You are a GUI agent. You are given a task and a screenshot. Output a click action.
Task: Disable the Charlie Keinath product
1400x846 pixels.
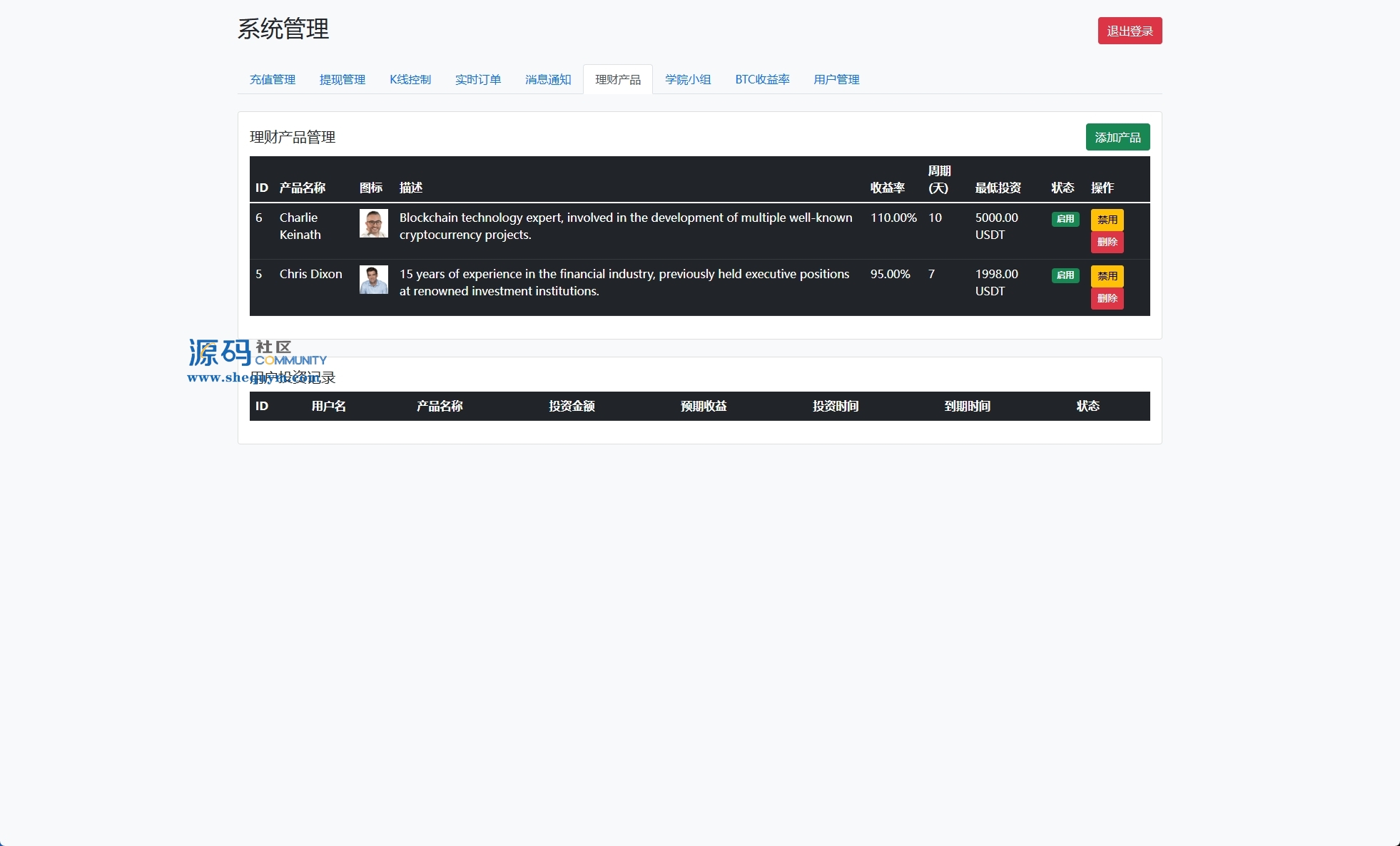1107,220
